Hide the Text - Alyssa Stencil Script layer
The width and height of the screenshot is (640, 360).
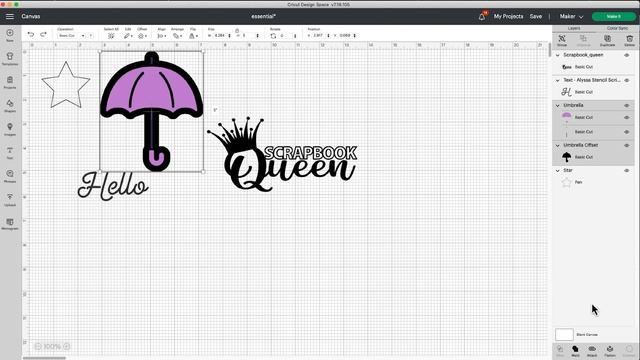click(x=627, y=80)
